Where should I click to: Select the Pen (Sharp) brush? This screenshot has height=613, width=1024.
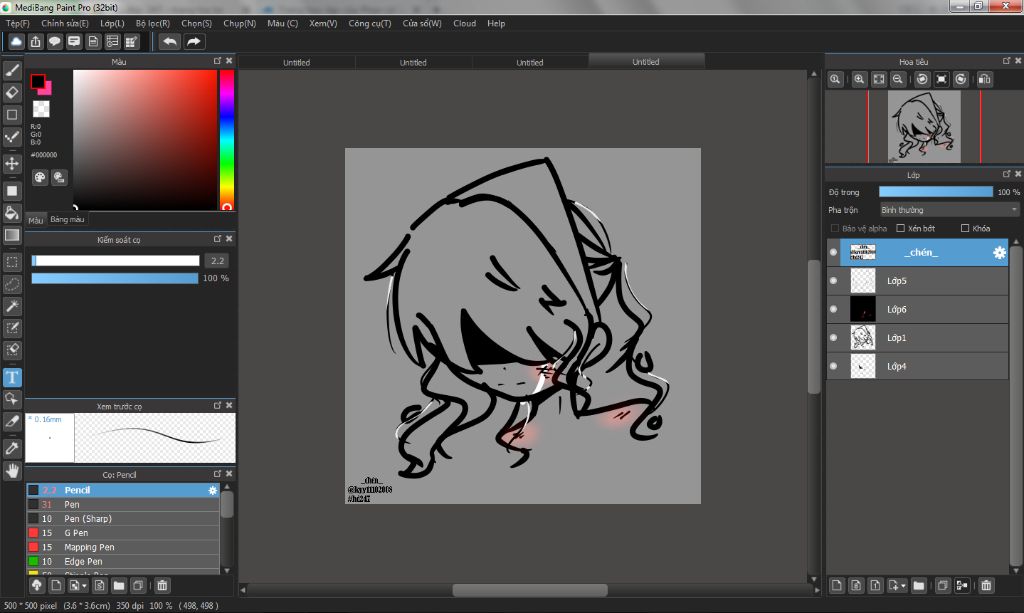pyautogui.click(x=123, y=519)
